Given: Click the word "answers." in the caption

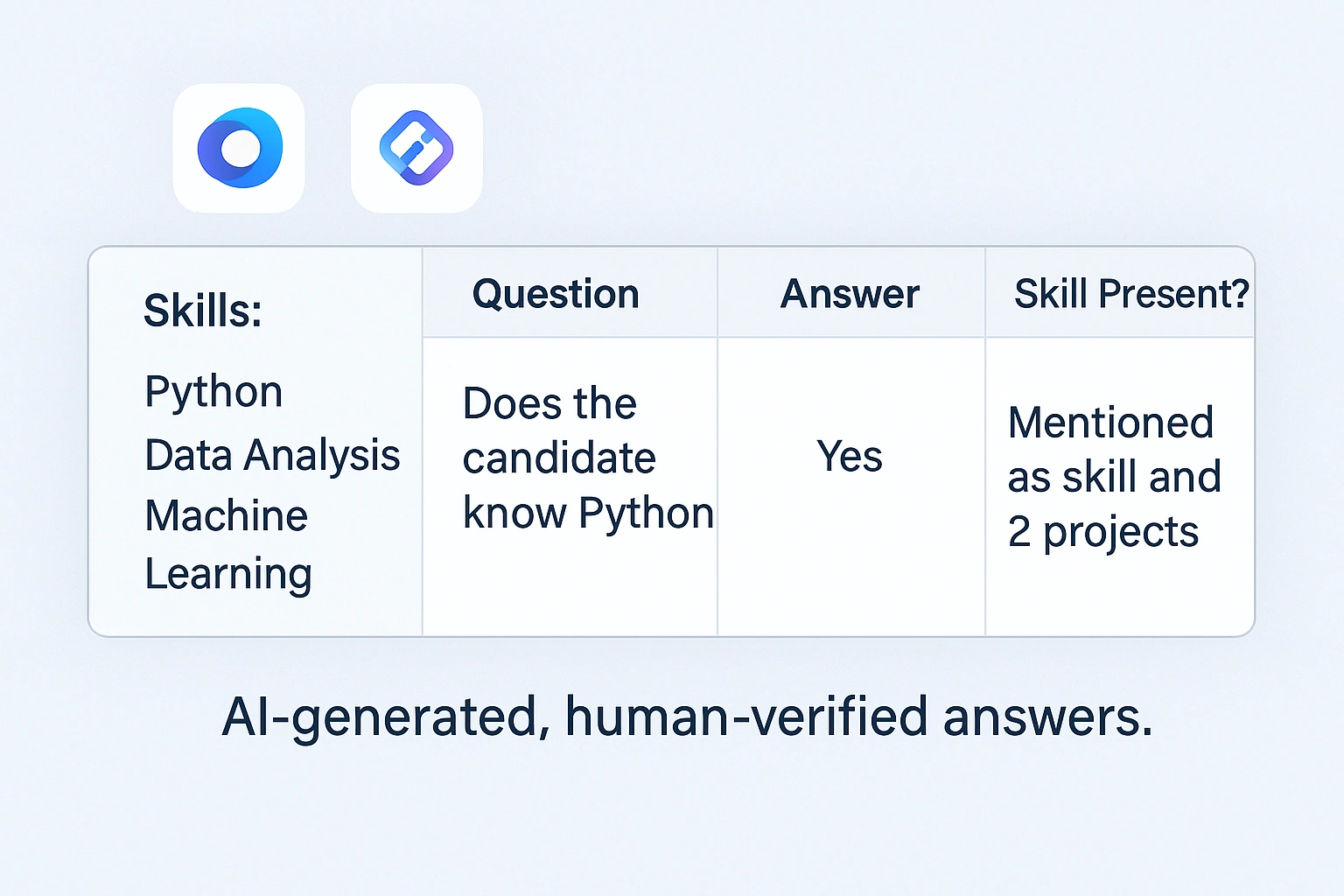Looking at the screenshot, I should tap(1047, 717).
